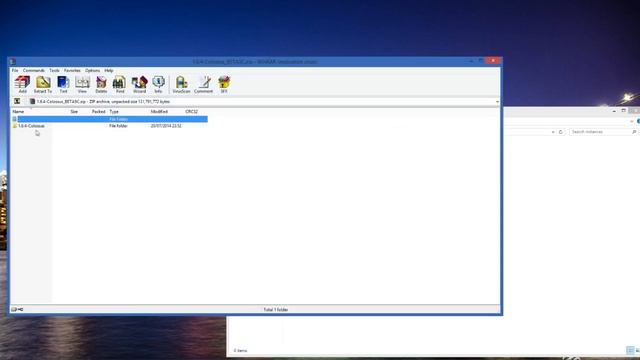Click the SFX toolbar icon
Viewport: 640px width, 360px height.
tap(224, 83)
